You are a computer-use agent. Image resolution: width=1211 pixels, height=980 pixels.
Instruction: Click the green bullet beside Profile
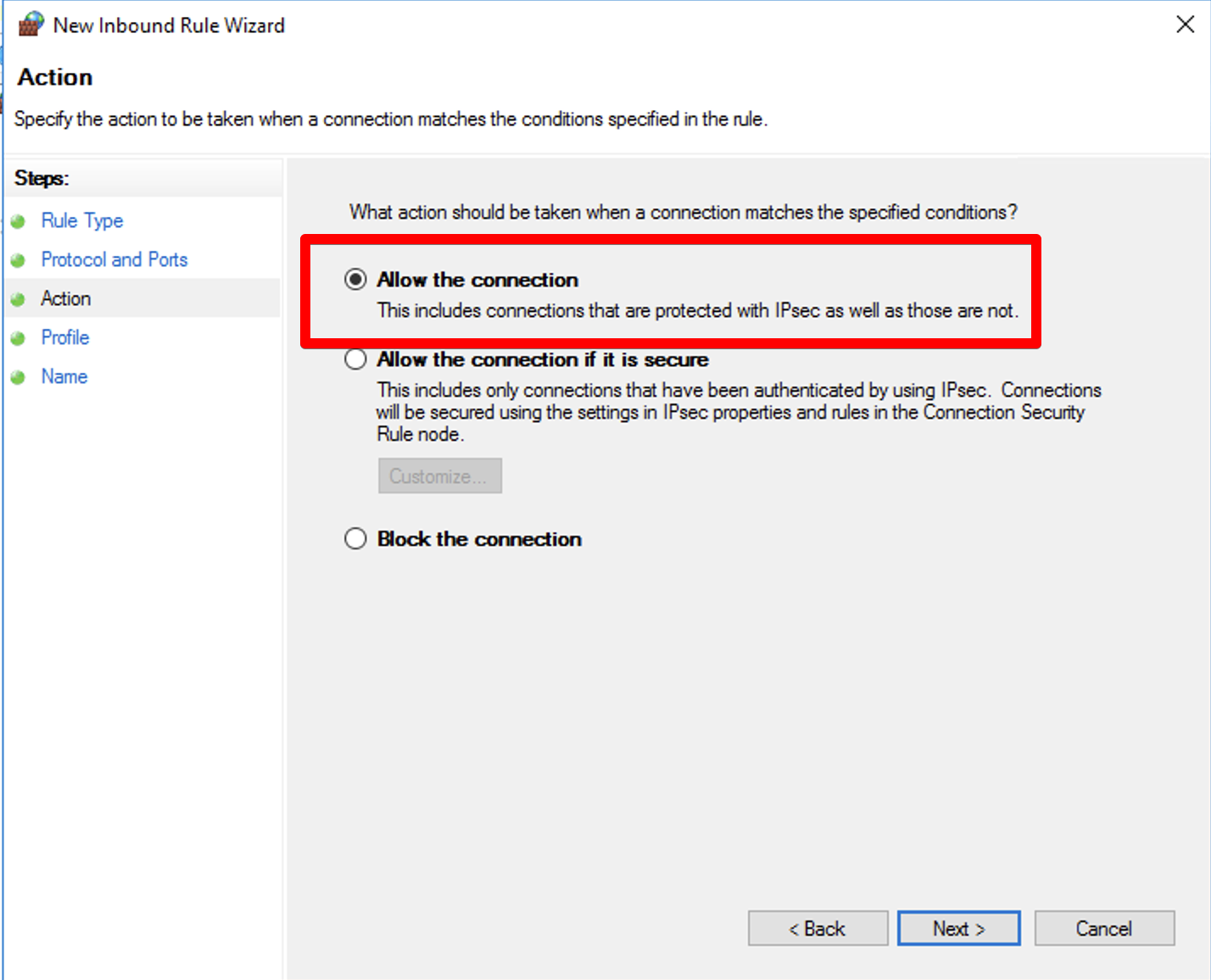pos(19,339)
